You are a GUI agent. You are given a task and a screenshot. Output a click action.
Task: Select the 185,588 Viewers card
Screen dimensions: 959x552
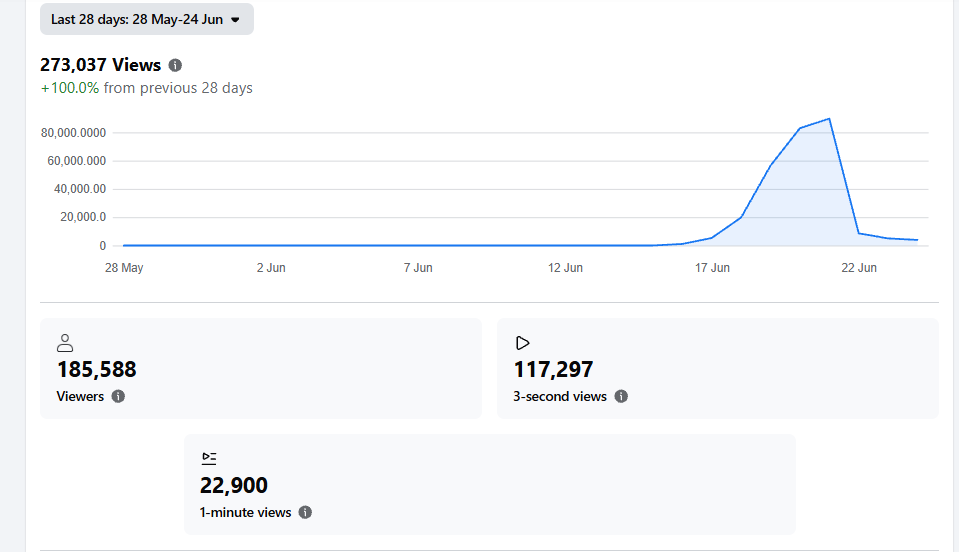[x=261, y=369]
